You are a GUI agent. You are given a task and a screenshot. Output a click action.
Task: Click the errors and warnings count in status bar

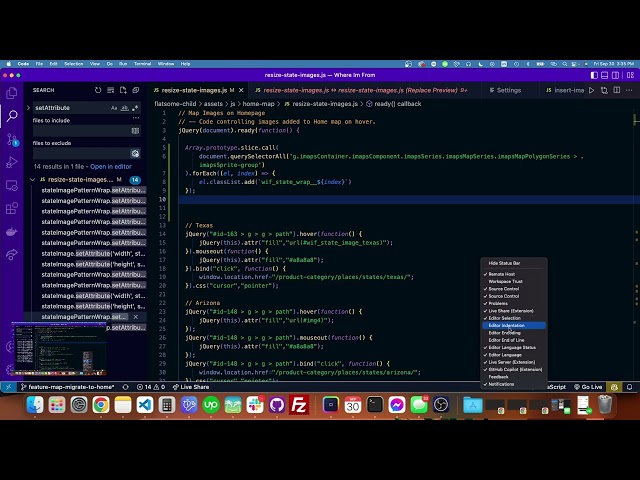(151, 387)
